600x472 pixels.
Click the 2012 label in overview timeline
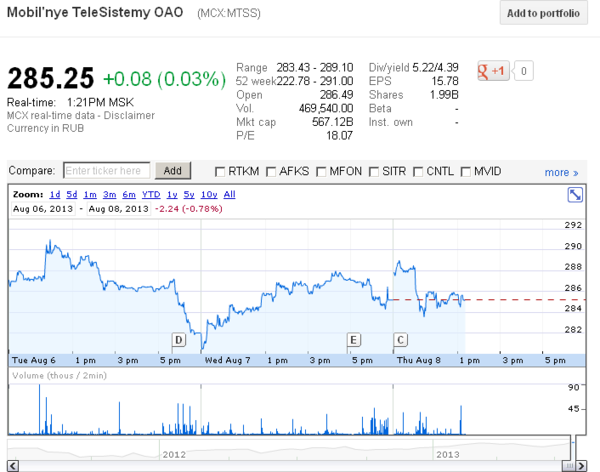174,454
